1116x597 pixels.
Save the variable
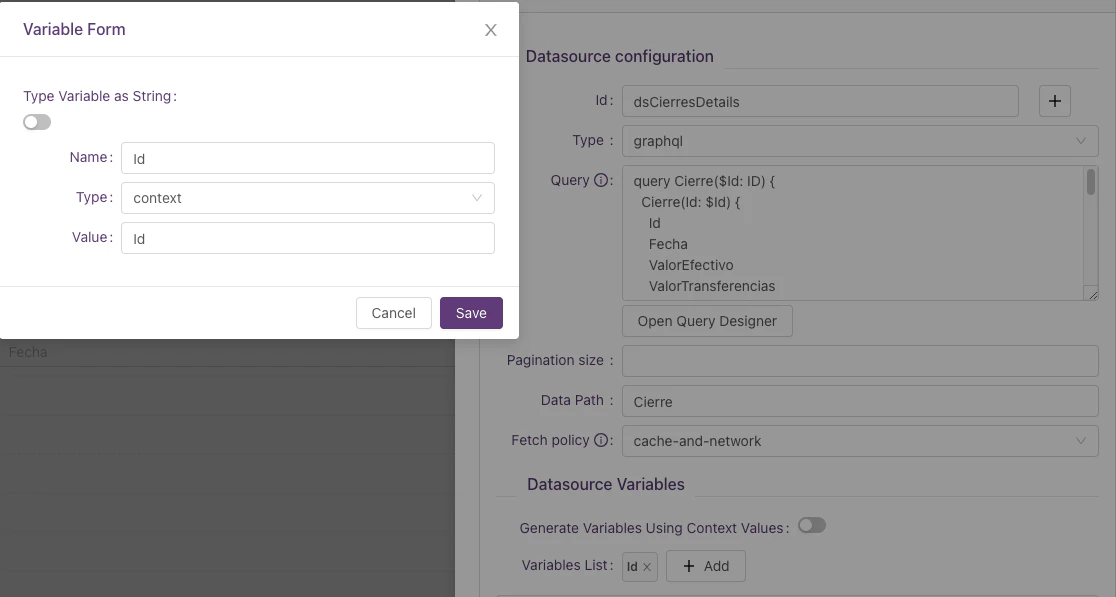point(471,313)
